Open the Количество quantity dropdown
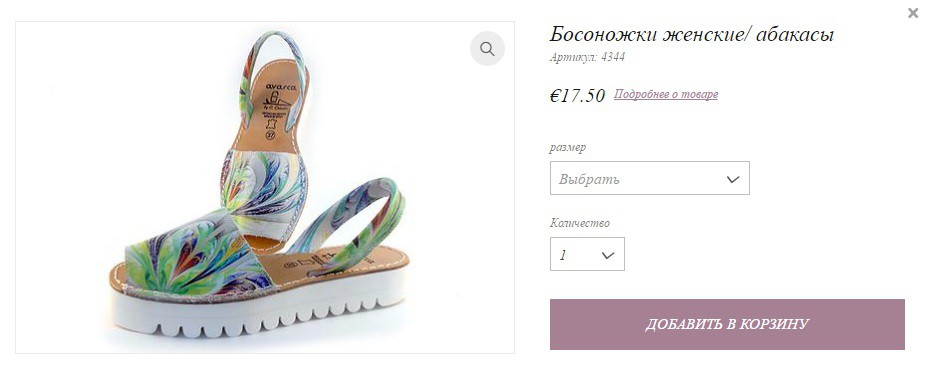The image size is (927, 390). point(587,254)
